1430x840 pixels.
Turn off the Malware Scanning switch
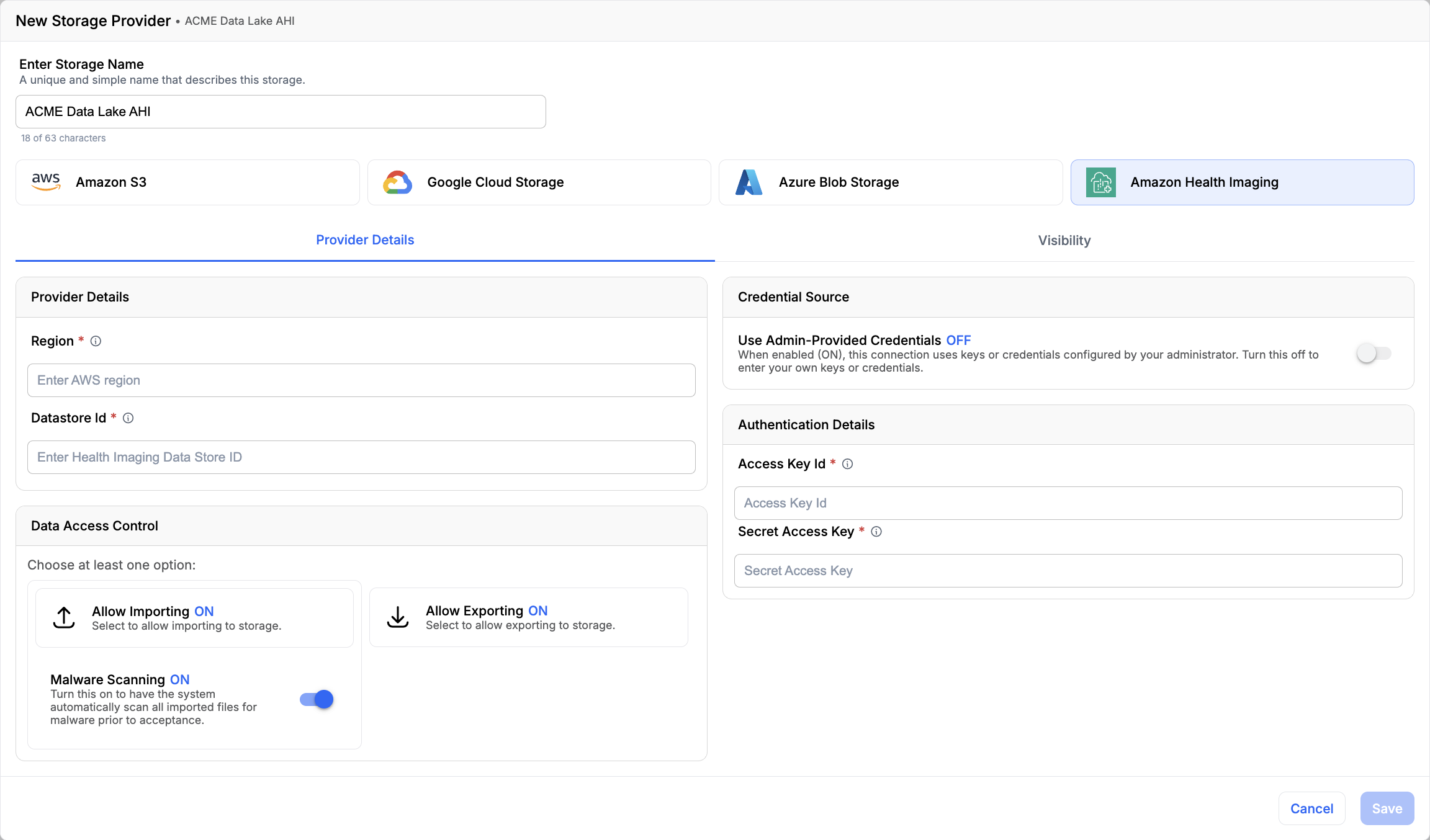317,700
